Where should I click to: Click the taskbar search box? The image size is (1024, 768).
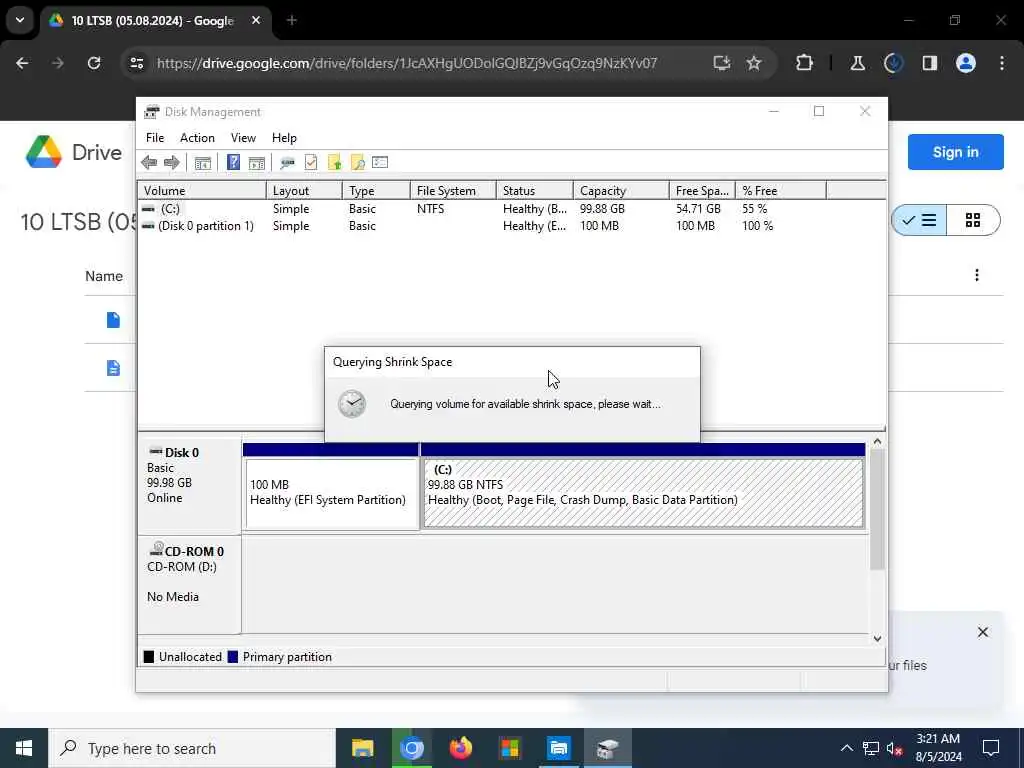coord(192,748)
